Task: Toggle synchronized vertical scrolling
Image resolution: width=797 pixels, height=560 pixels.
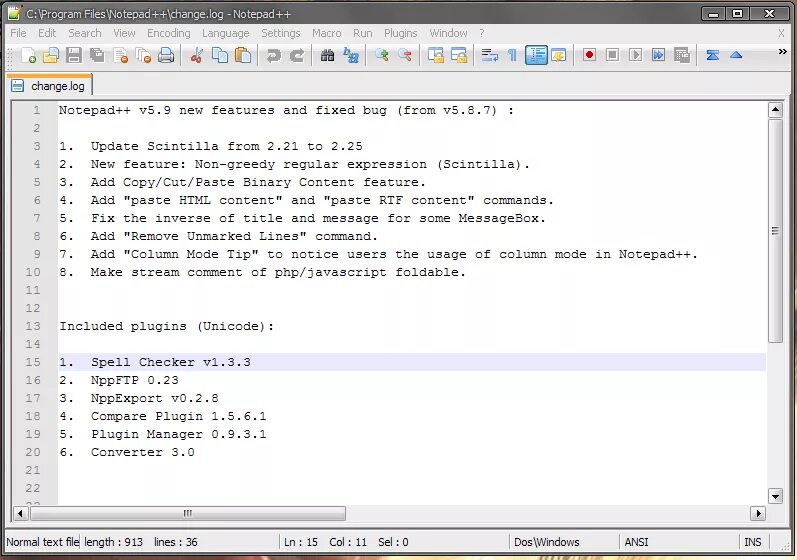Action: pos(436,55)
